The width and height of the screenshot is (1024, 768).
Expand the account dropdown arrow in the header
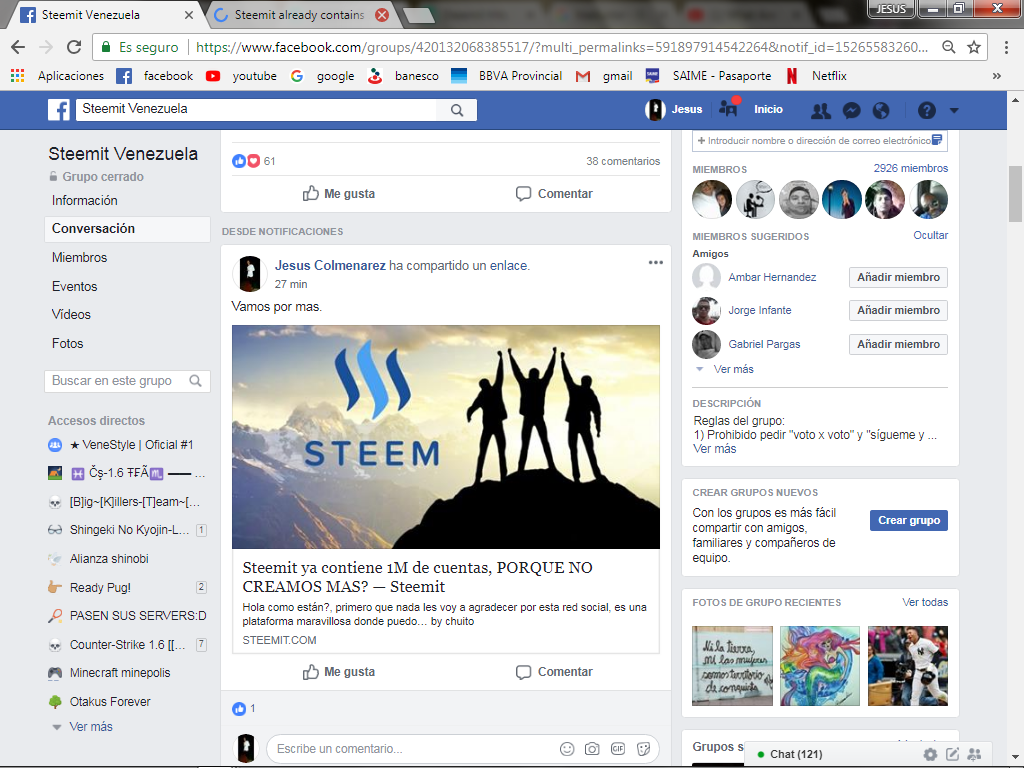[954, 110]
